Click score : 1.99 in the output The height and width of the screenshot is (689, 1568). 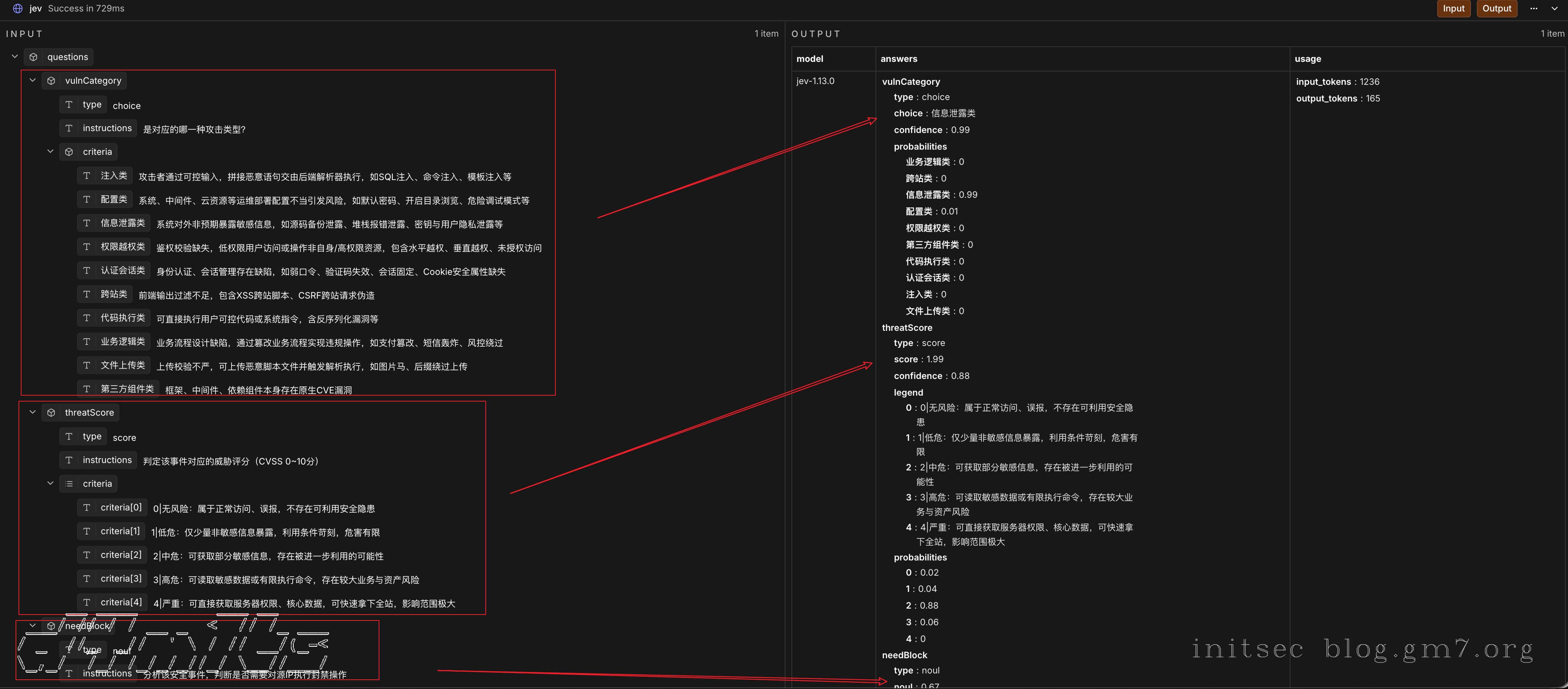tap(918, 360)
